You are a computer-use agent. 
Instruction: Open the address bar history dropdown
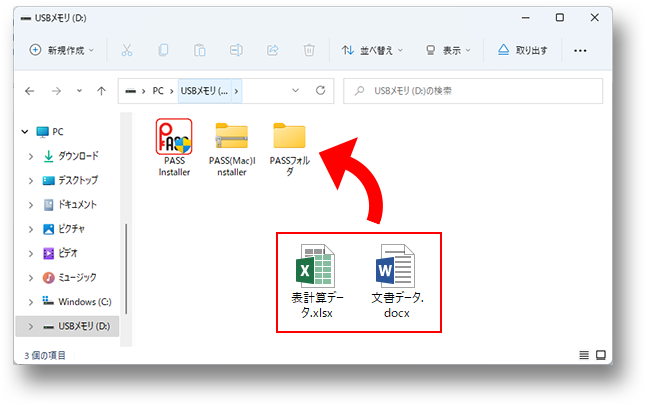(295, 91)
